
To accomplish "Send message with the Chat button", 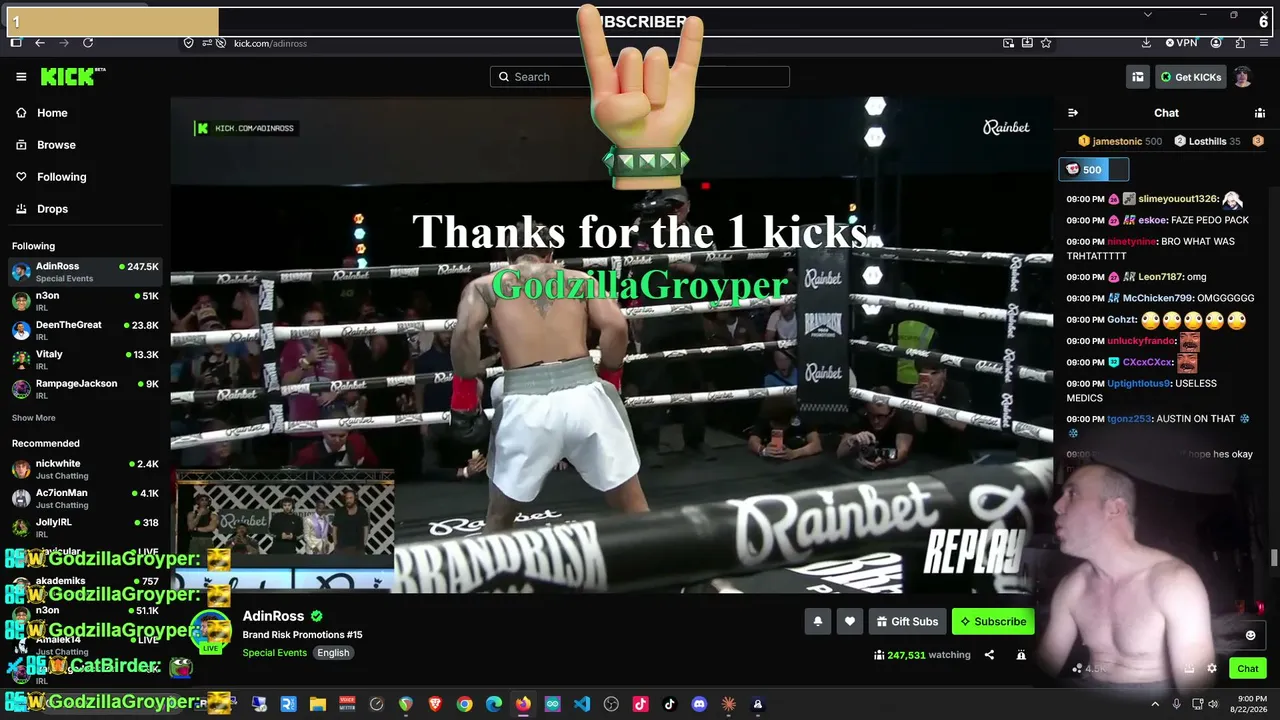I will coord(1248,669).
